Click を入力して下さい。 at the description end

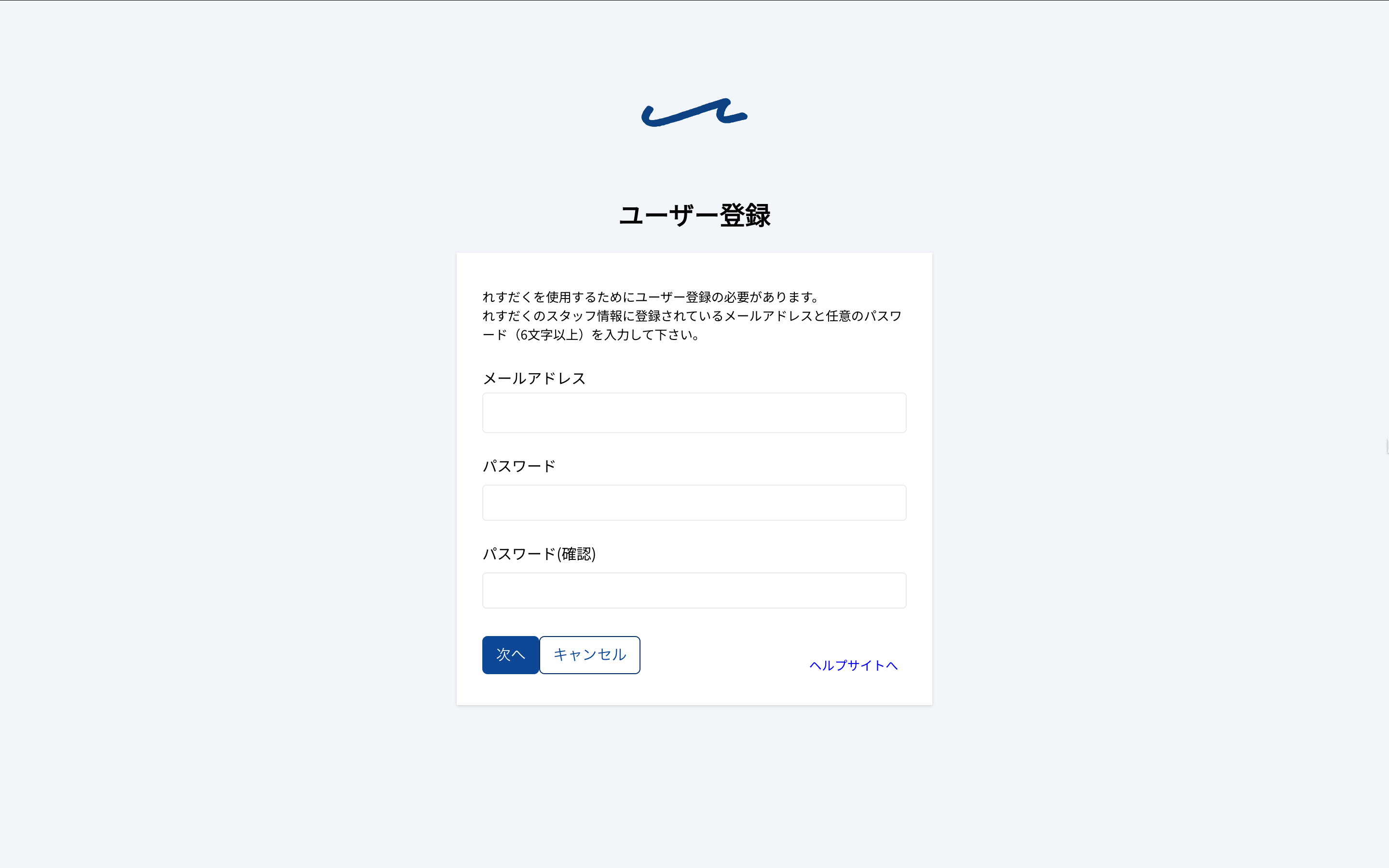(x=646, y=335)
